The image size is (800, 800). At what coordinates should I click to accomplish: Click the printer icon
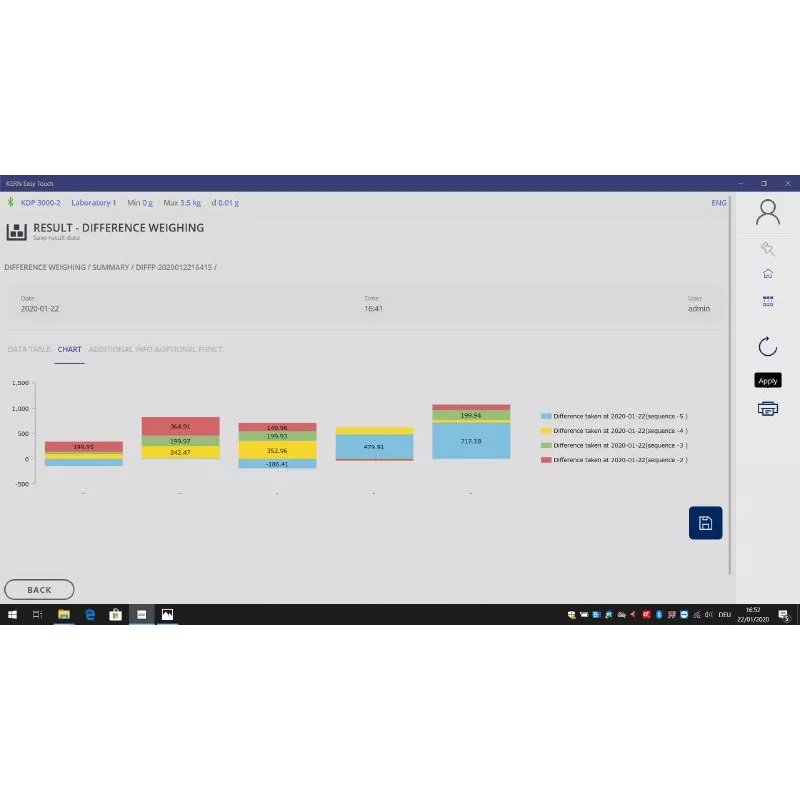(767, 409)
